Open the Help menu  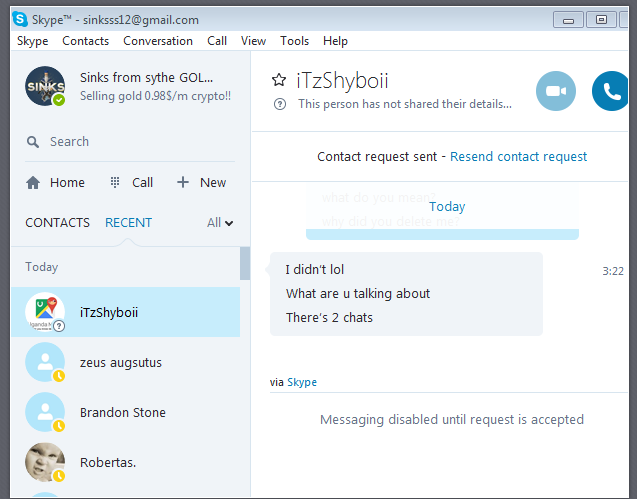[x=336, y=41]
